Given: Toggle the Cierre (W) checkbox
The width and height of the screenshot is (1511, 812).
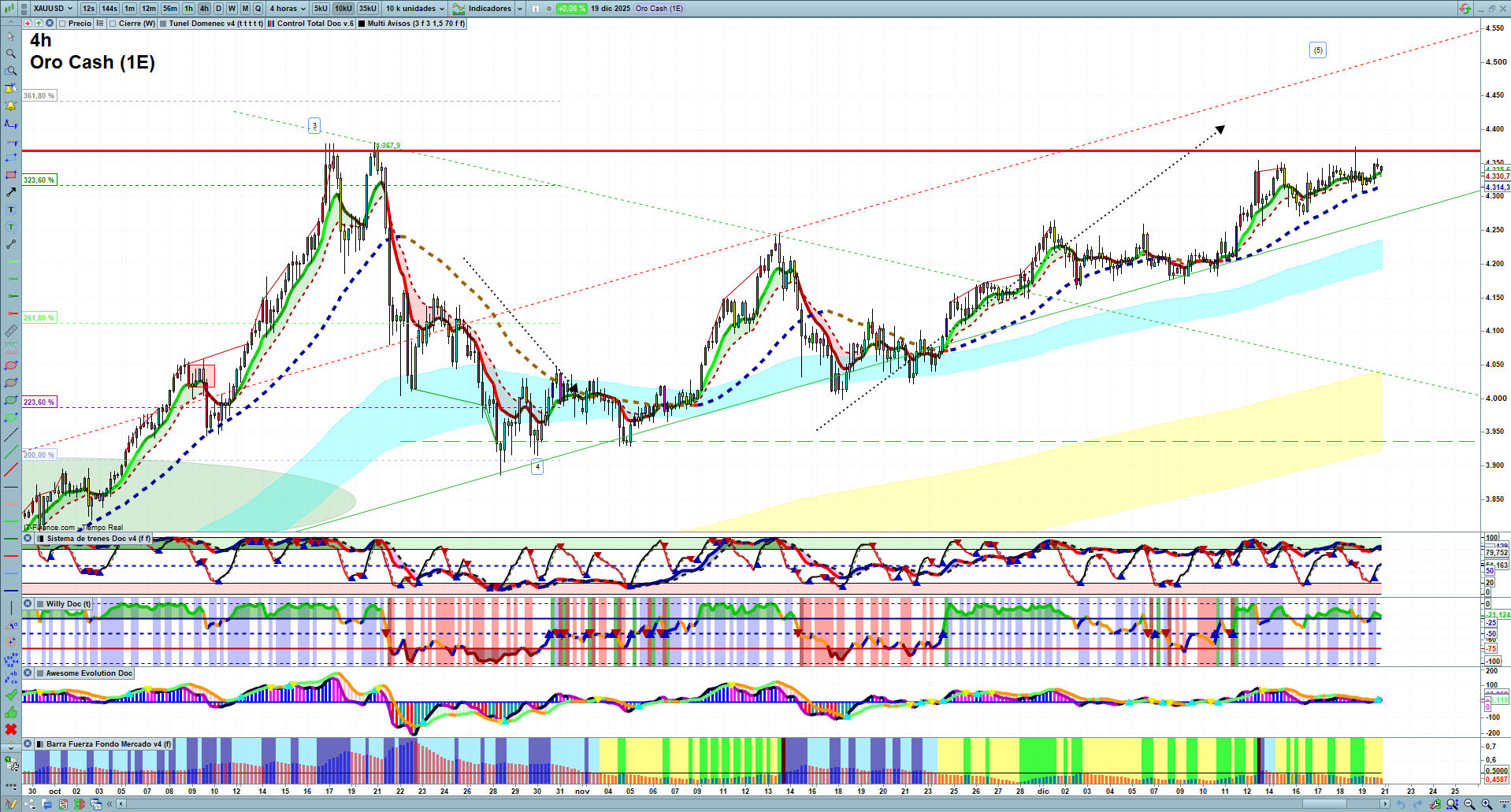Looking at the screenshot, I should pyautogui.click(x=113, y=24).
